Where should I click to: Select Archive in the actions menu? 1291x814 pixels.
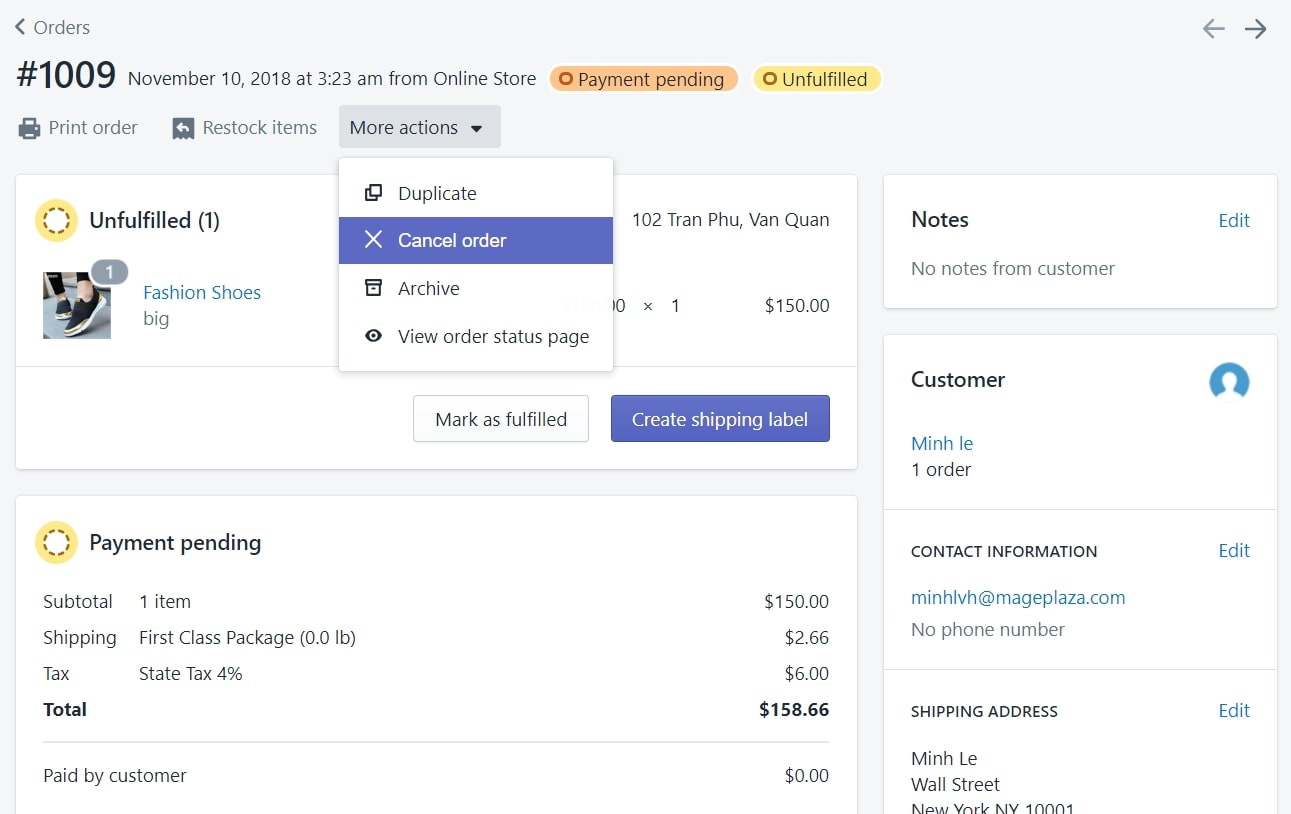pos(428,288)
